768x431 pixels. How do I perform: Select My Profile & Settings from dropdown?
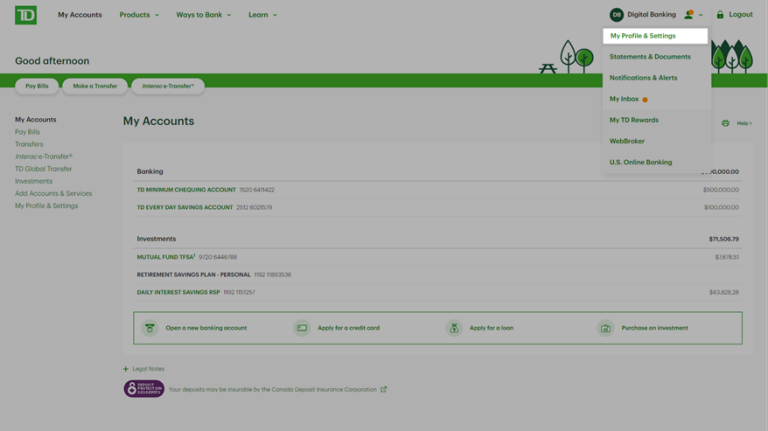(x=643, y=36)
